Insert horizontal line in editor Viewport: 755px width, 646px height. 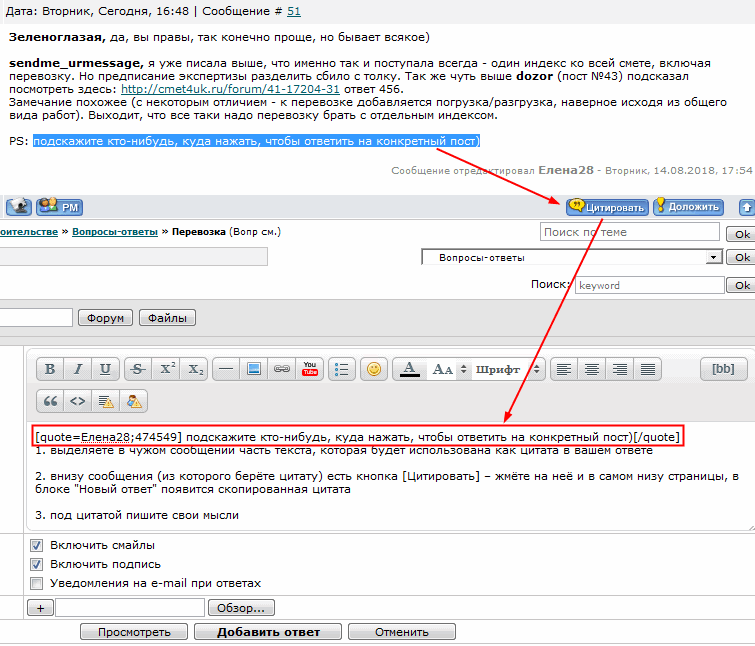click(x=226, y=369)
